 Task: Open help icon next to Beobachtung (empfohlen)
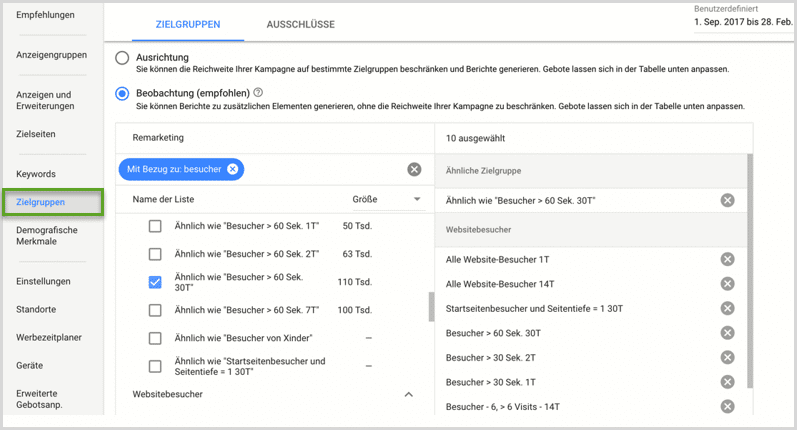pos(259,92)
